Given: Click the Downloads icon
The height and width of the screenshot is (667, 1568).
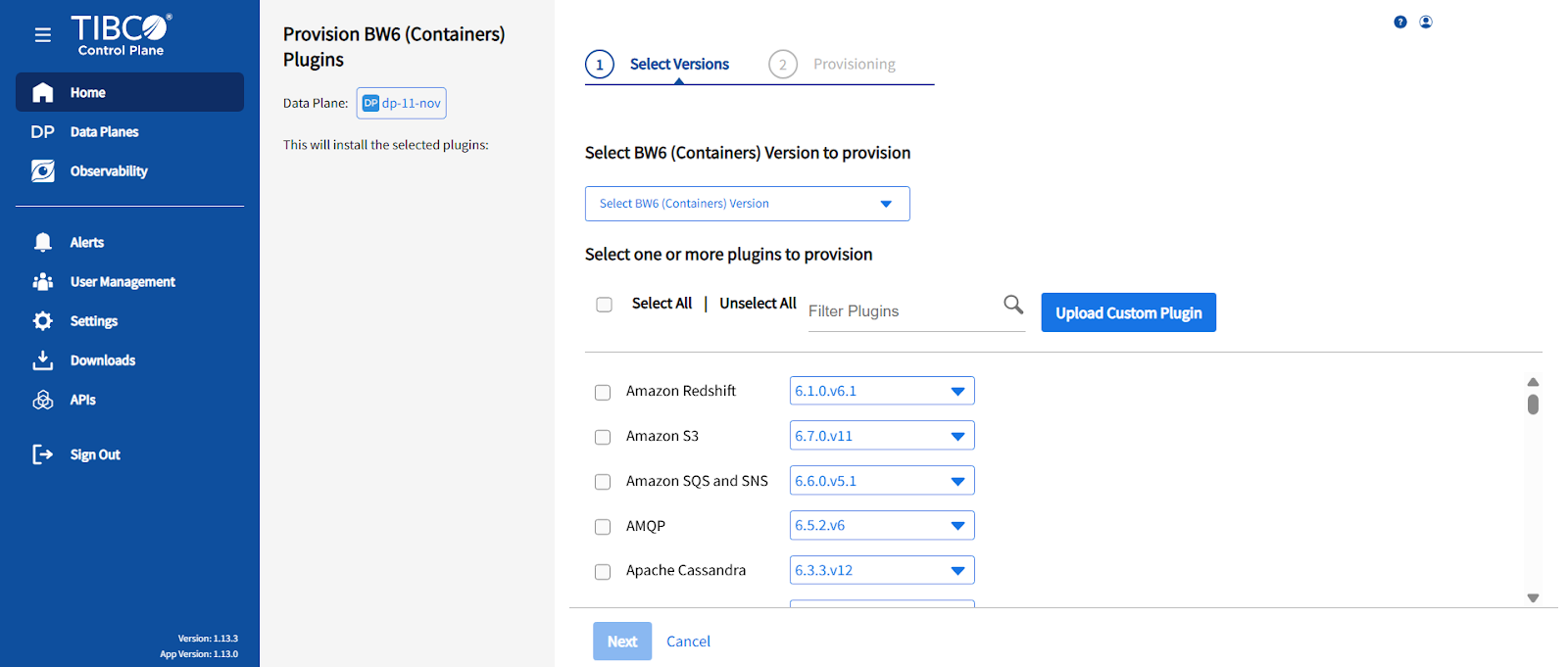Looking at the screenshot, I should 43,360.
